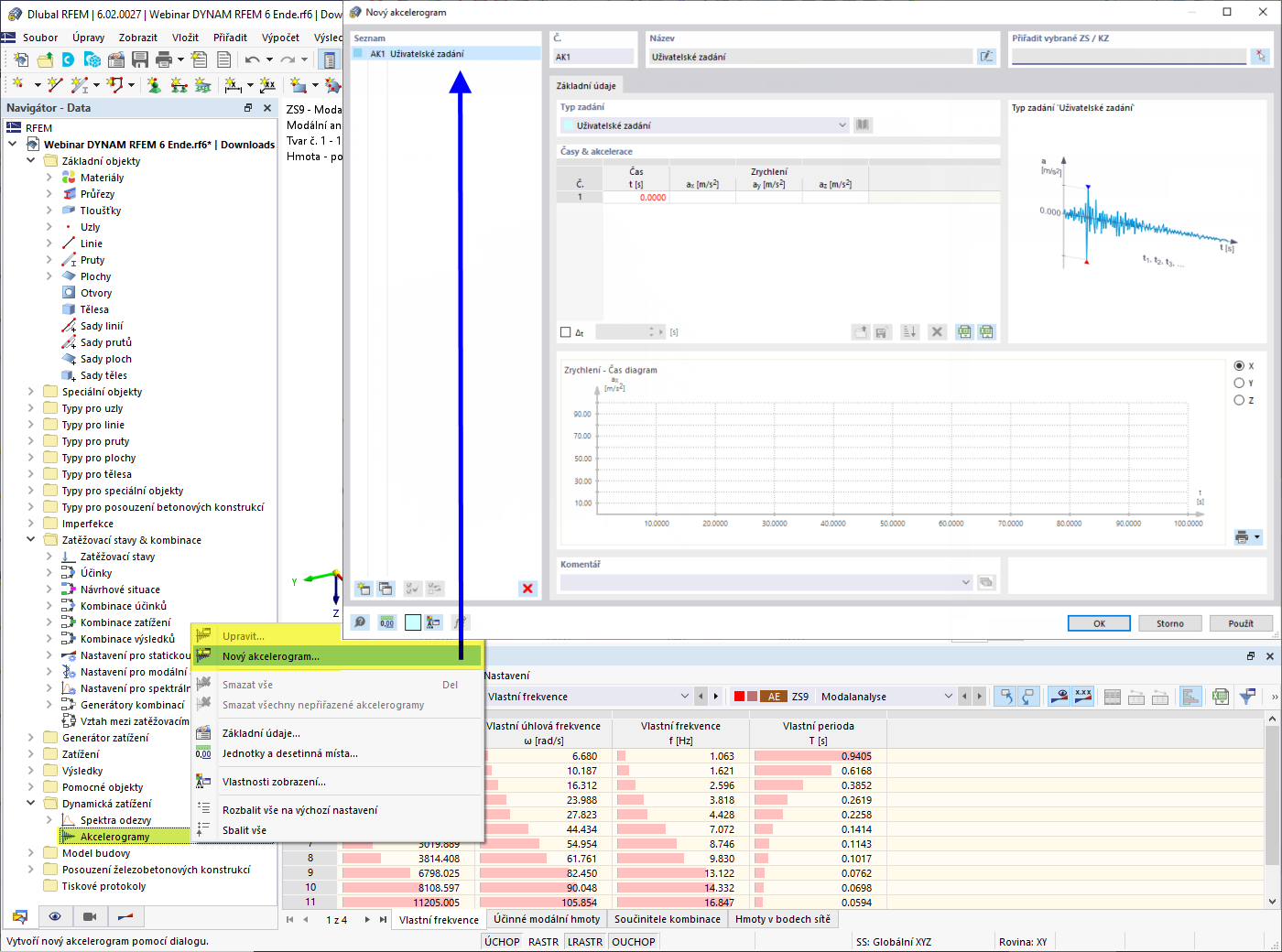Open the Modalanalyse load case dropdown
The image size is (1282, 952).
coord(949,697)
